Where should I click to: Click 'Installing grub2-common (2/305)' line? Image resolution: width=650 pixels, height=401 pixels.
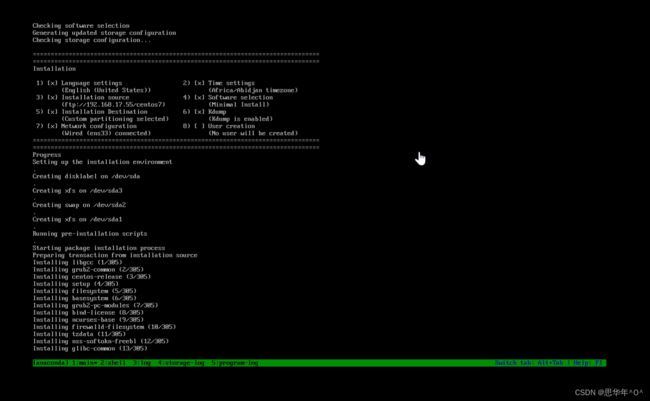pos(88,270)
